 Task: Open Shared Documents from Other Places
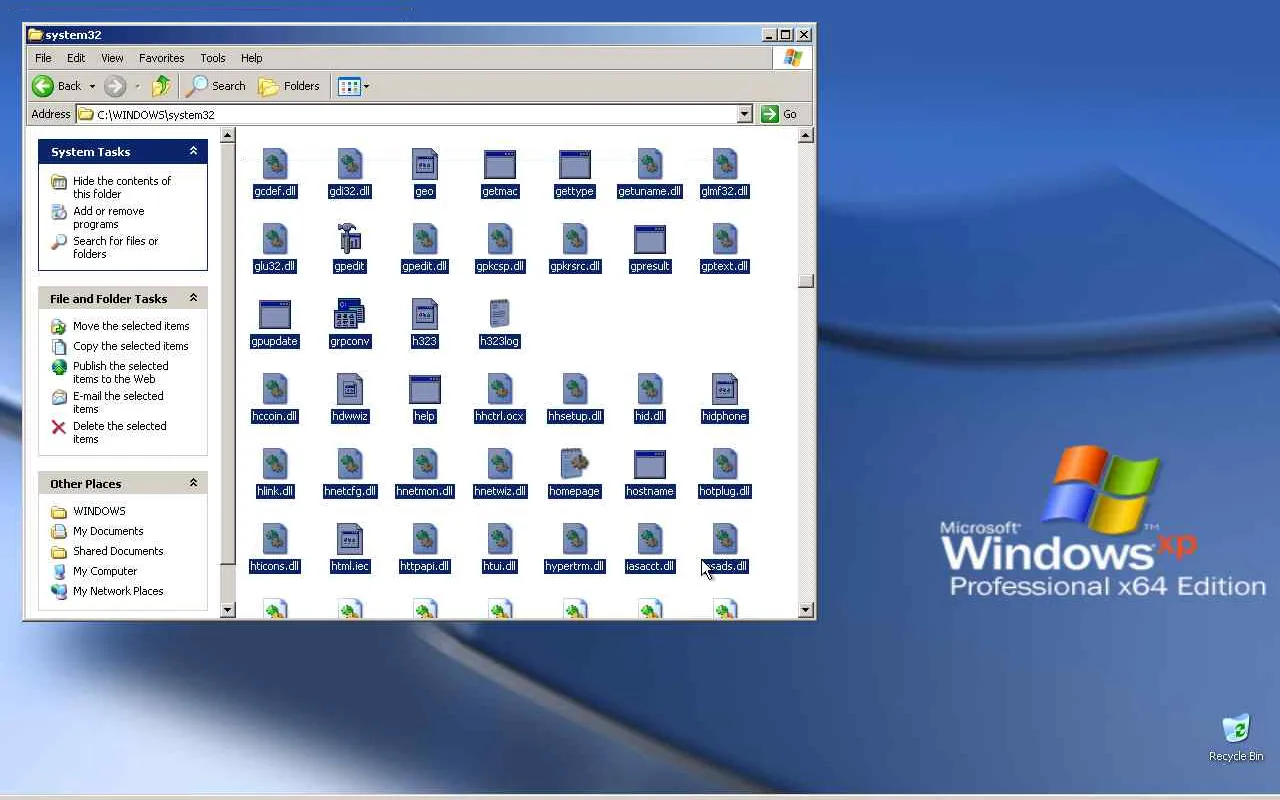(118, 551)
